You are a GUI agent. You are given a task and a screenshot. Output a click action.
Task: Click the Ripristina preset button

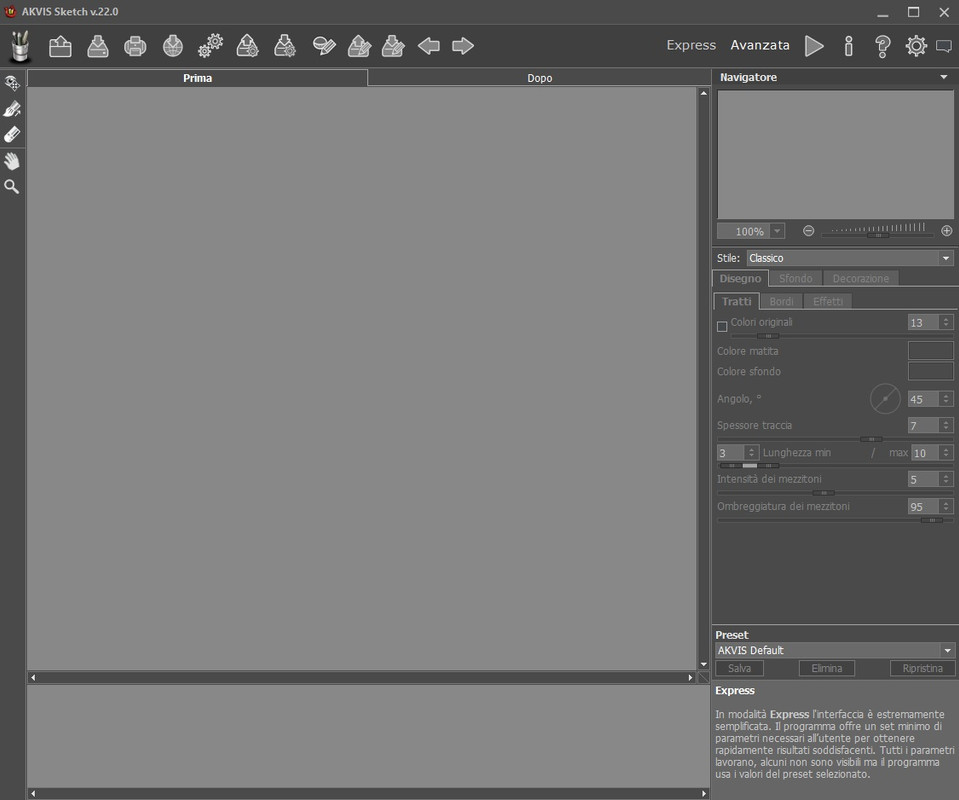pos(922,669)
